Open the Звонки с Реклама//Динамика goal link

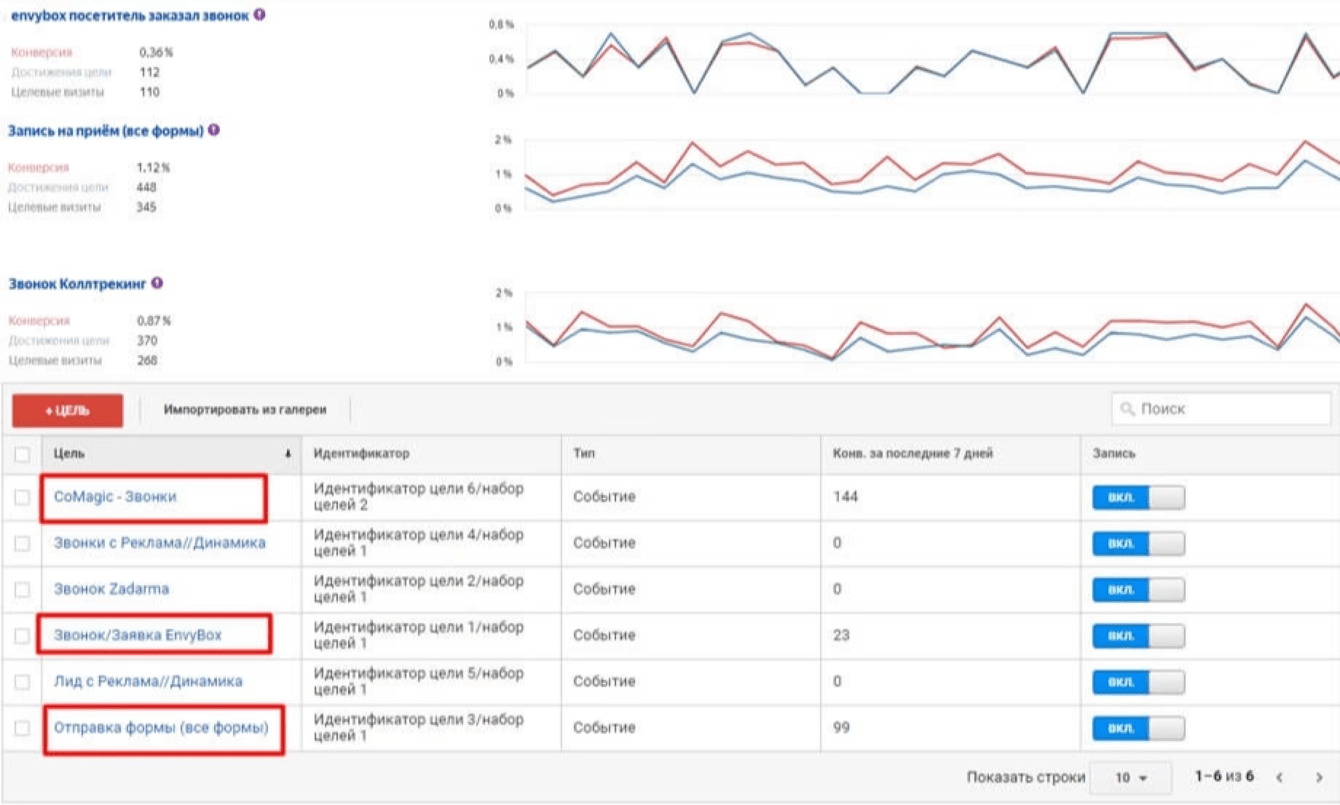pyautogui.click(x=159, y=543)
